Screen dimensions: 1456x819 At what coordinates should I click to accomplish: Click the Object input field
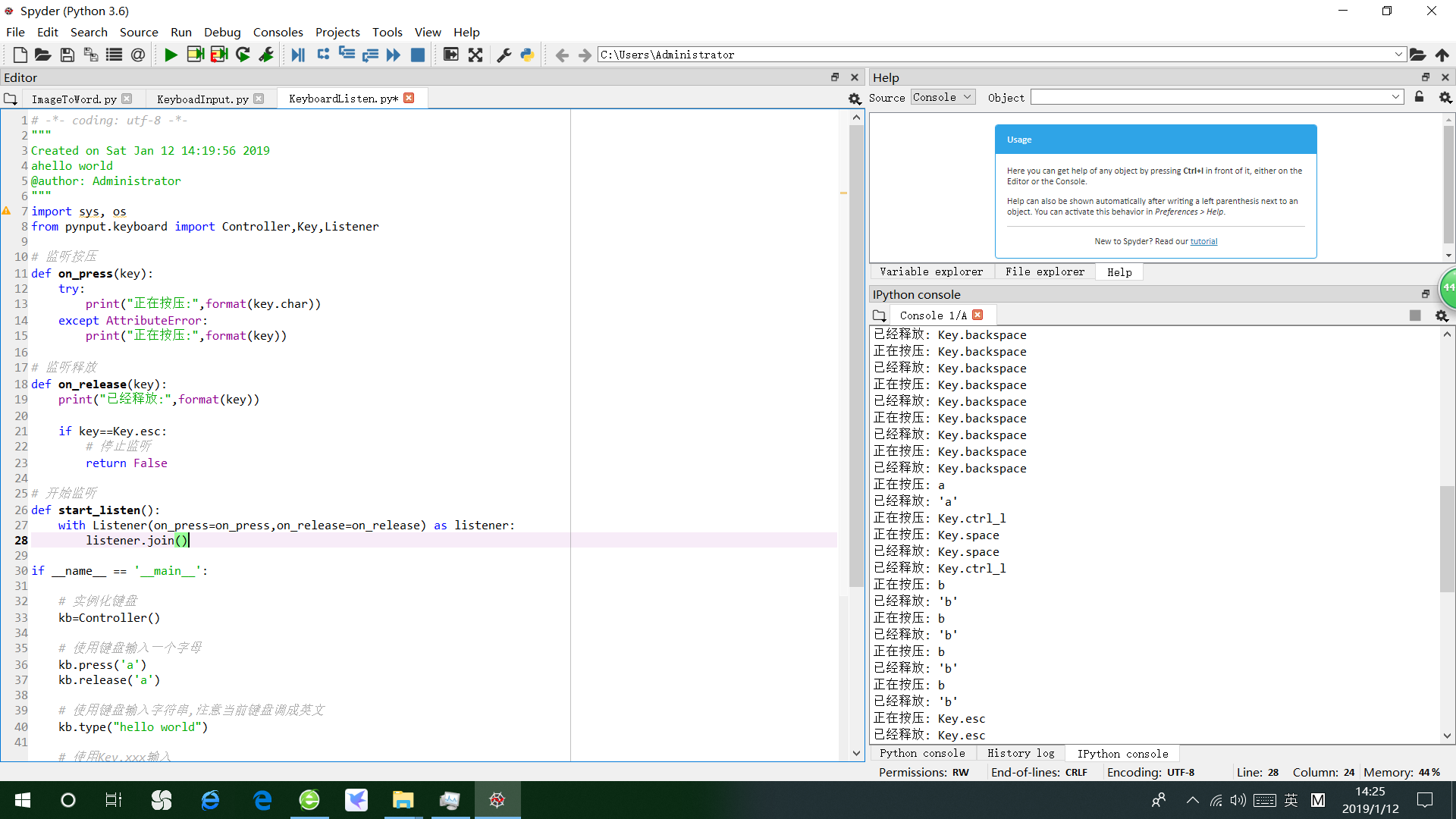[1210, 97]
